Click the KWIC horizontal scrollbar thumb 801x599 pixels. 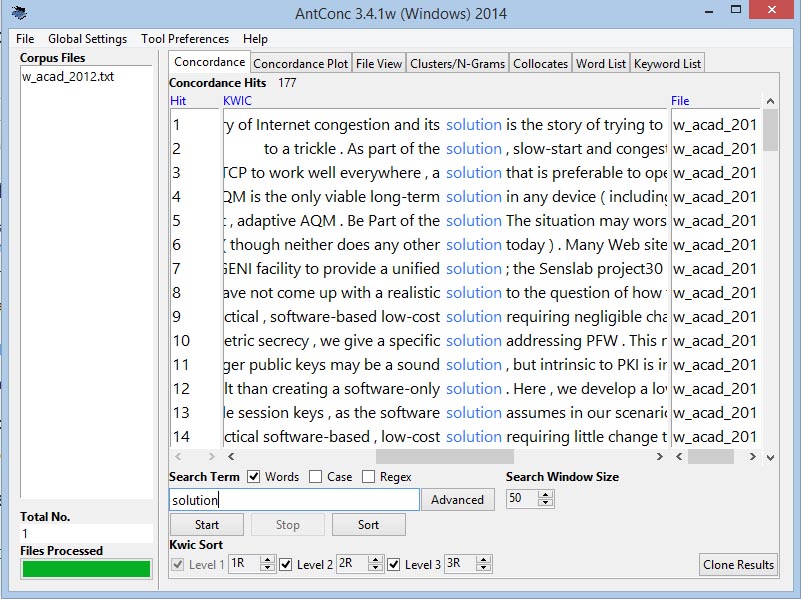coord(444,457)
